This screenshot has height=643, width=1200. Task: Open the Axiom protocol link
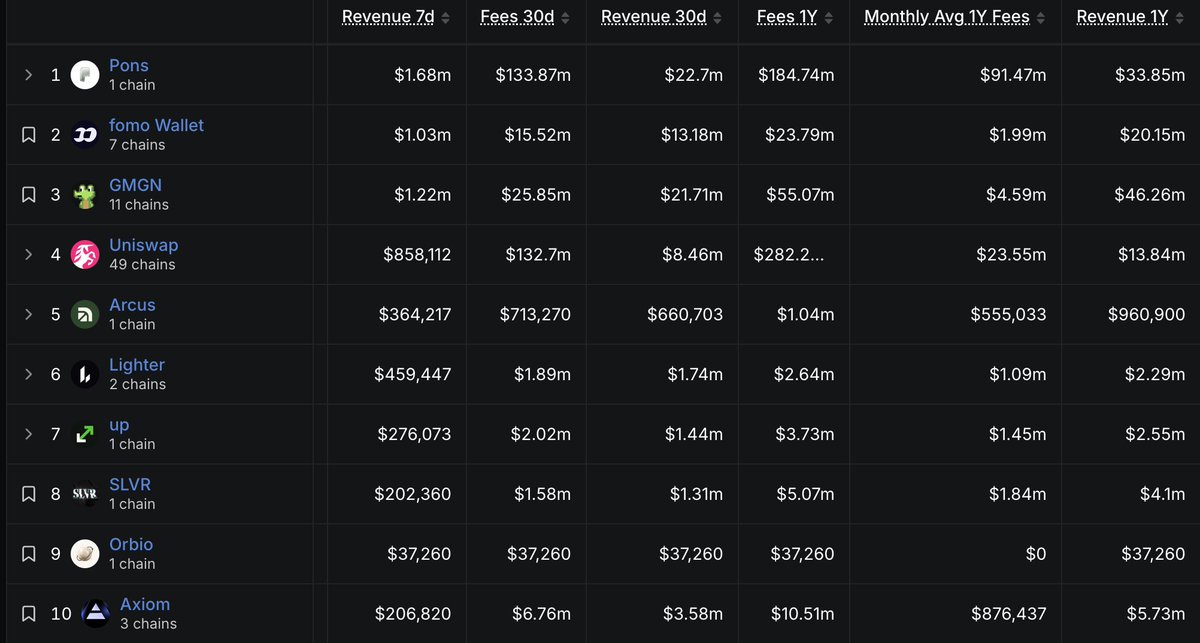(x=145, y=604)
